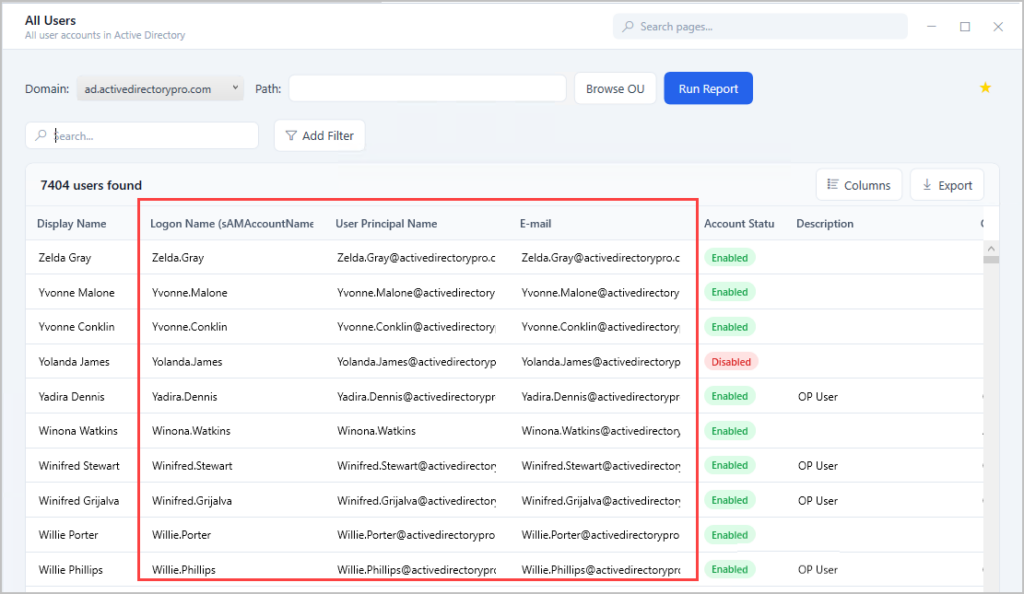Click the Enabled badge for Zelda Gray
The width and height of the screenshot is (1024, 594).
coord(729,258)
